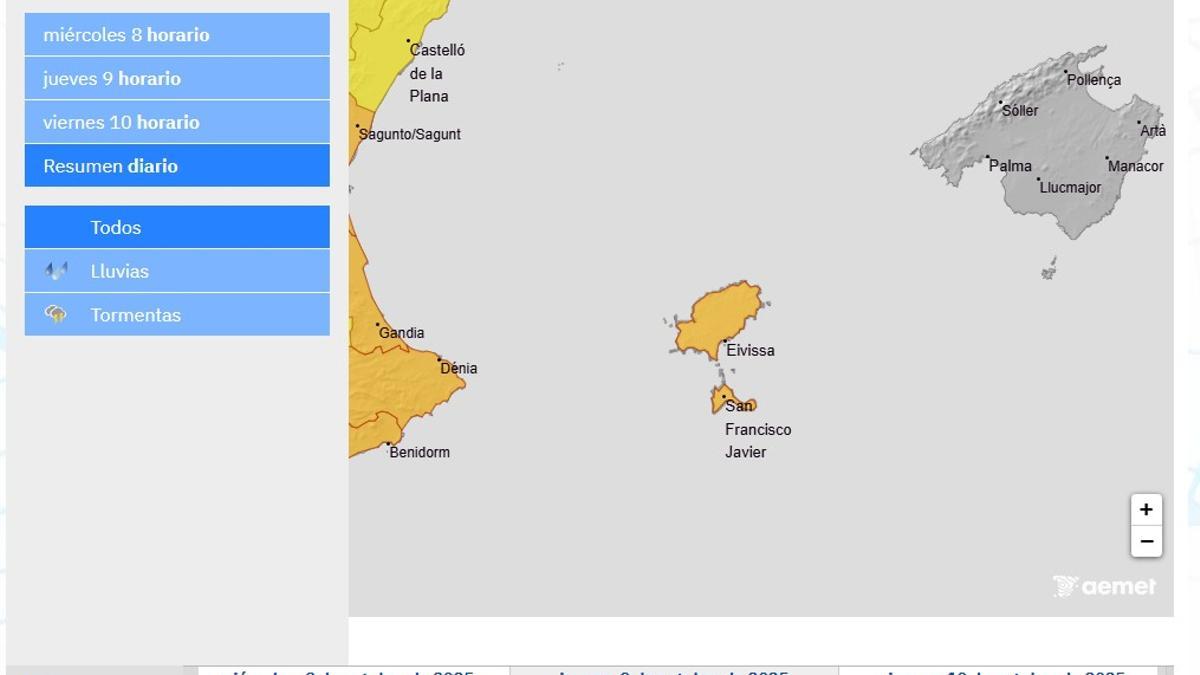The width and height of the screenshot is (1200, 675).
Task: Click the zoom out minus icon
Action: pos(1146,541)
